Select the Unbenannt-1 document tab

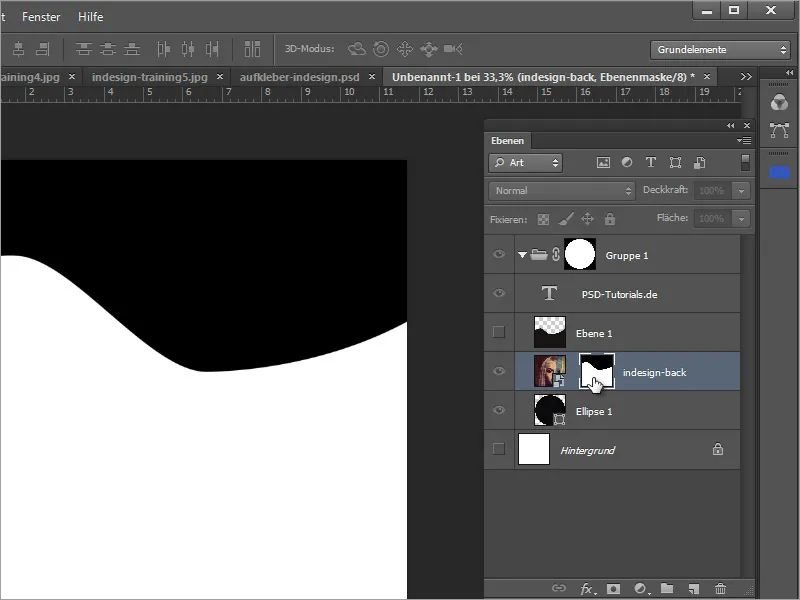[x=543, y=77]
